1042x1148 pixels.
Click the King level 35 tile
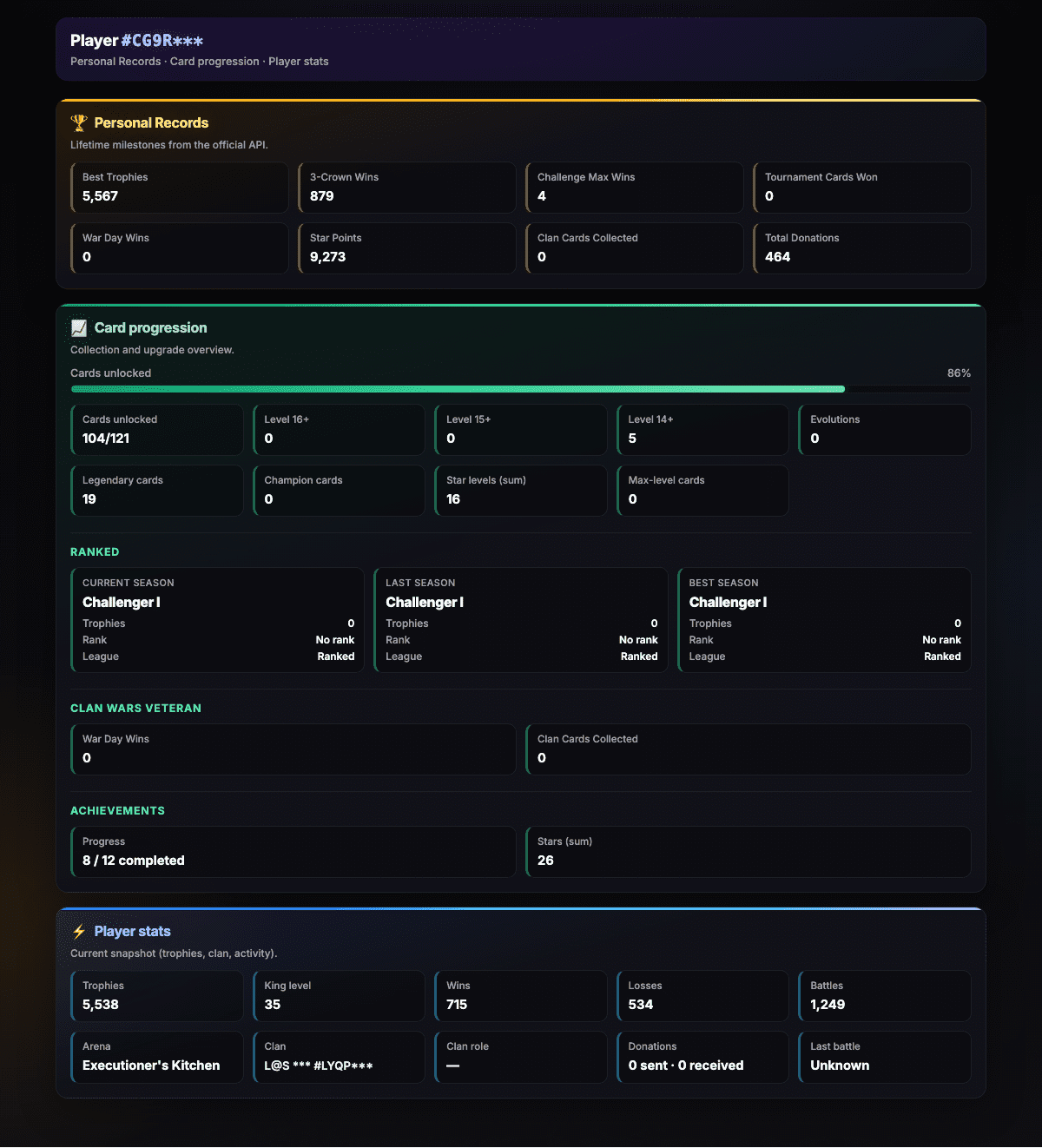click(x=339, y=996)
